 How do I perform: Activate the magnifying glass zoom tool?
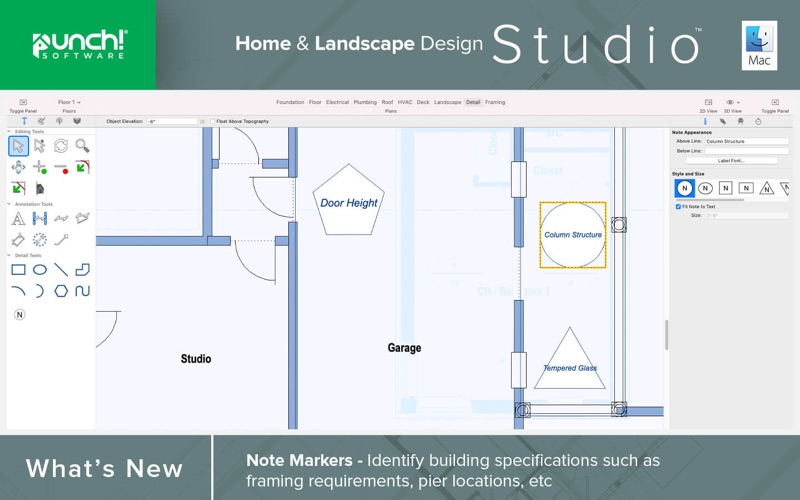82,146
